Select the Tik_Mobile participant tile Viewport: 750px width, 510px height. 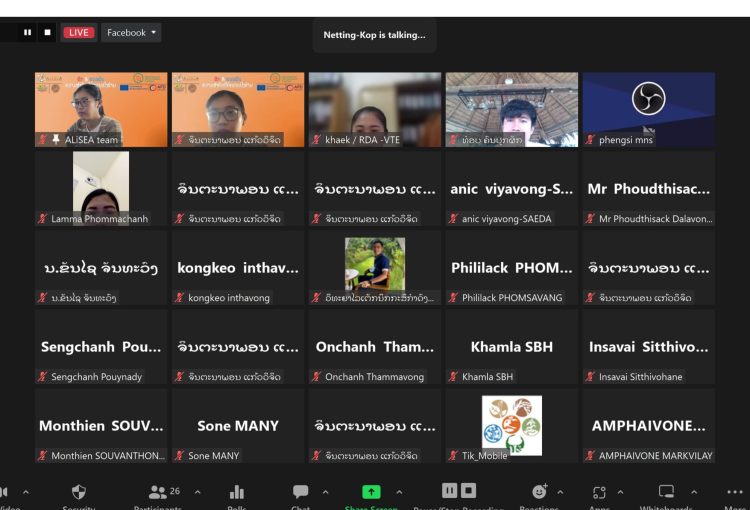click(x=511, y=426)
